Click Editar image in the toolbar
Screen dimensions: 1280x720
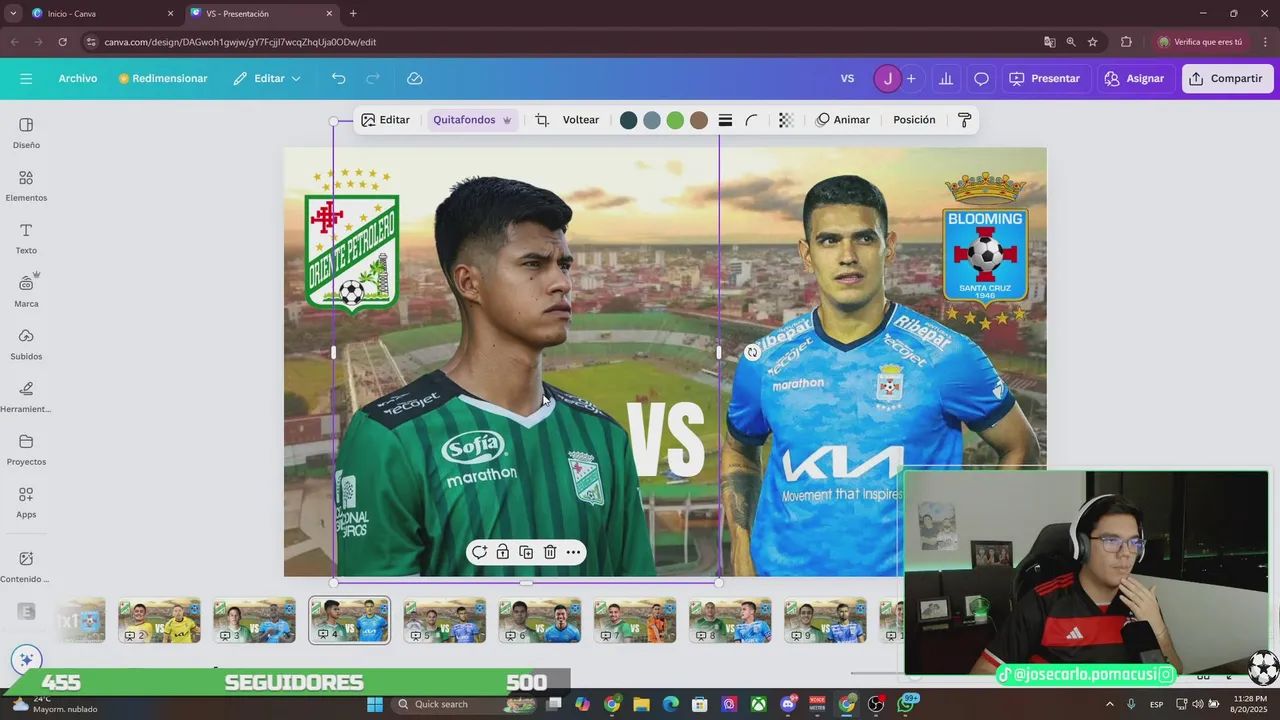click(x=385, y=120)
